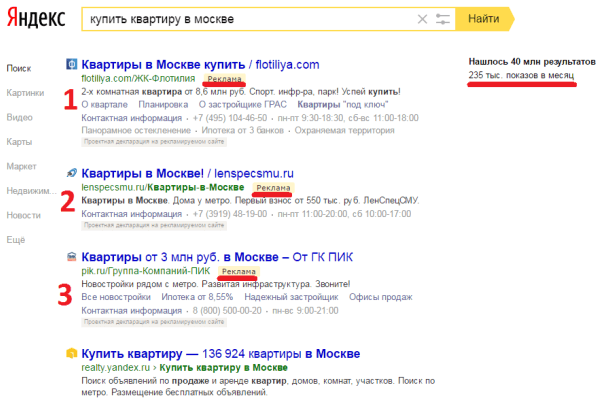Click 235 тыс. показов в месяц text
The width and height of the screenshot is (600, 398).
click(x=522, y=75)
